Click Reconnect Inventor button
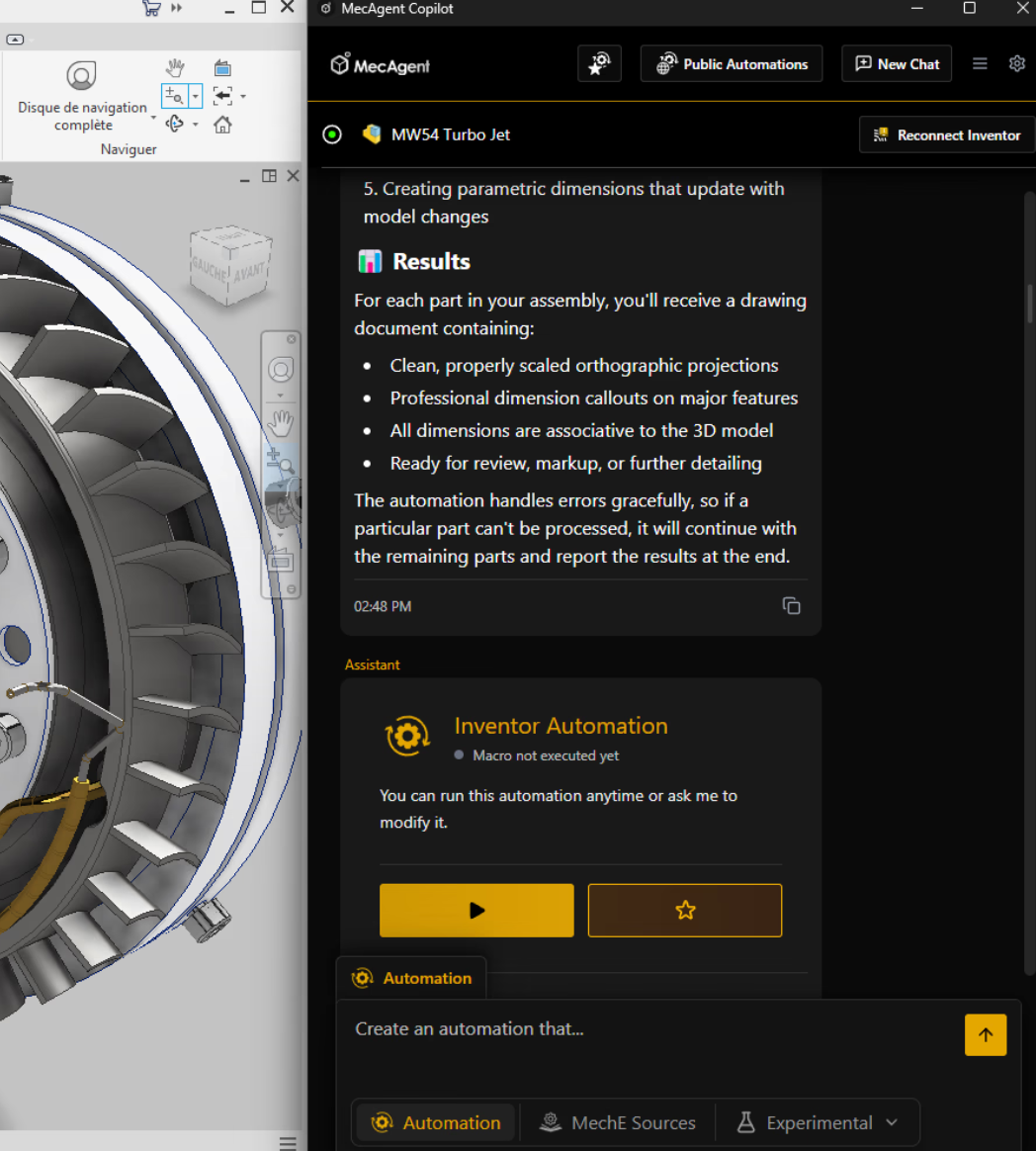The width and height of the screenshot is (1036, 1151). click(946, 135)
